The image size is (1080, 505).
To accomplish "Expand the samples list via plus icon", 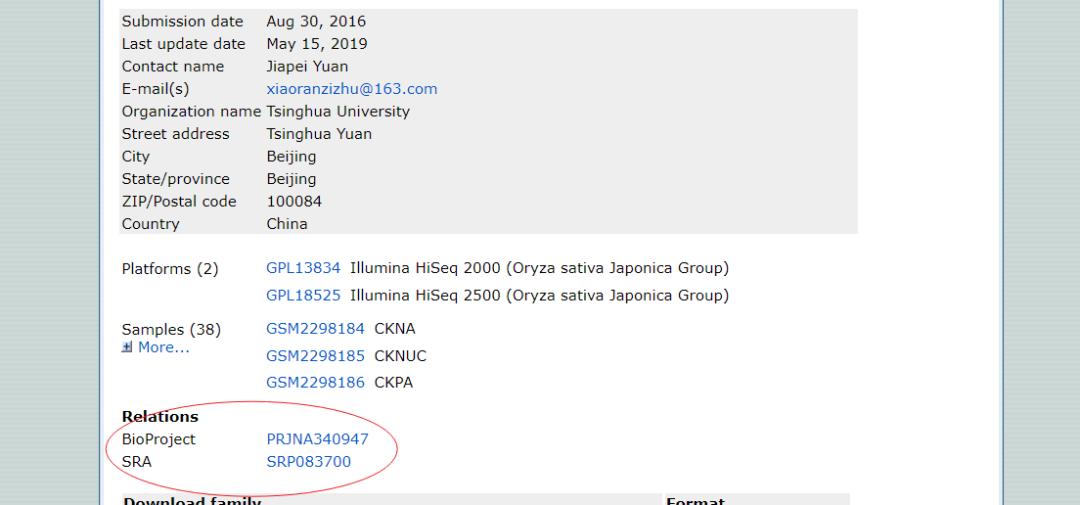I will click(x=127, y=348).
